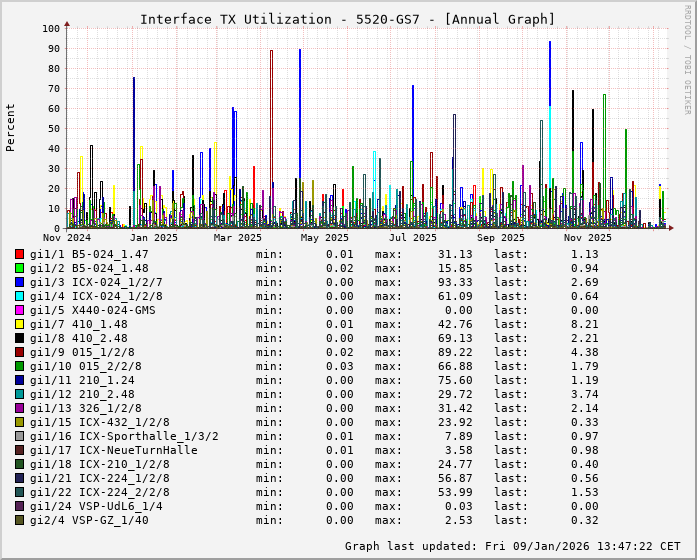Select the blue gi1/3 ICX-024_1/2/7 legend swatch
697x560 pixels.
(x=19, y=282)
